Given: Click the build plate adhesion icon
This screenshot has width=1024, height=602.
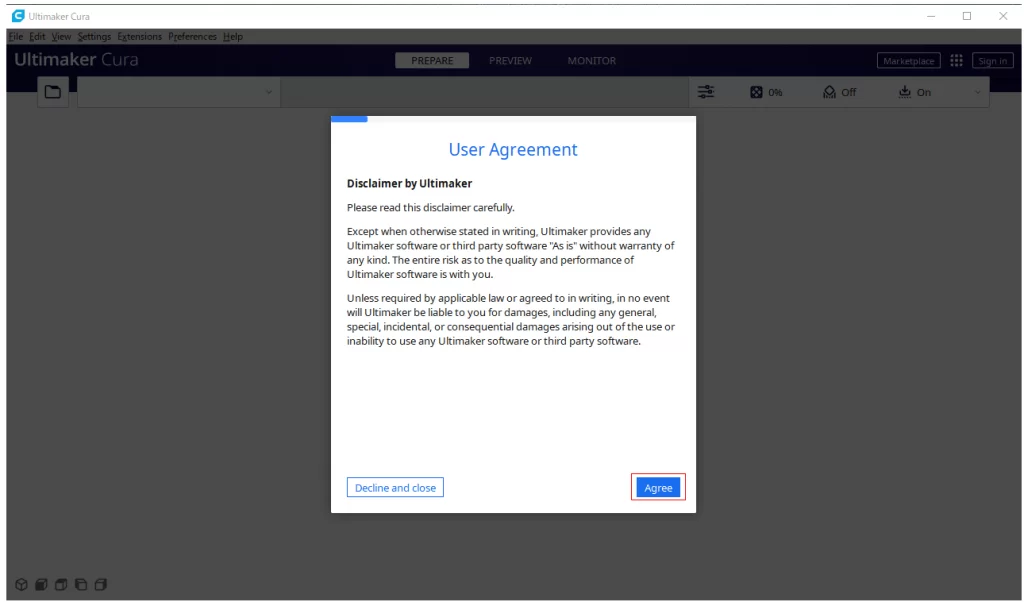Looking at the screenshot, I should [x=904, y=92].
